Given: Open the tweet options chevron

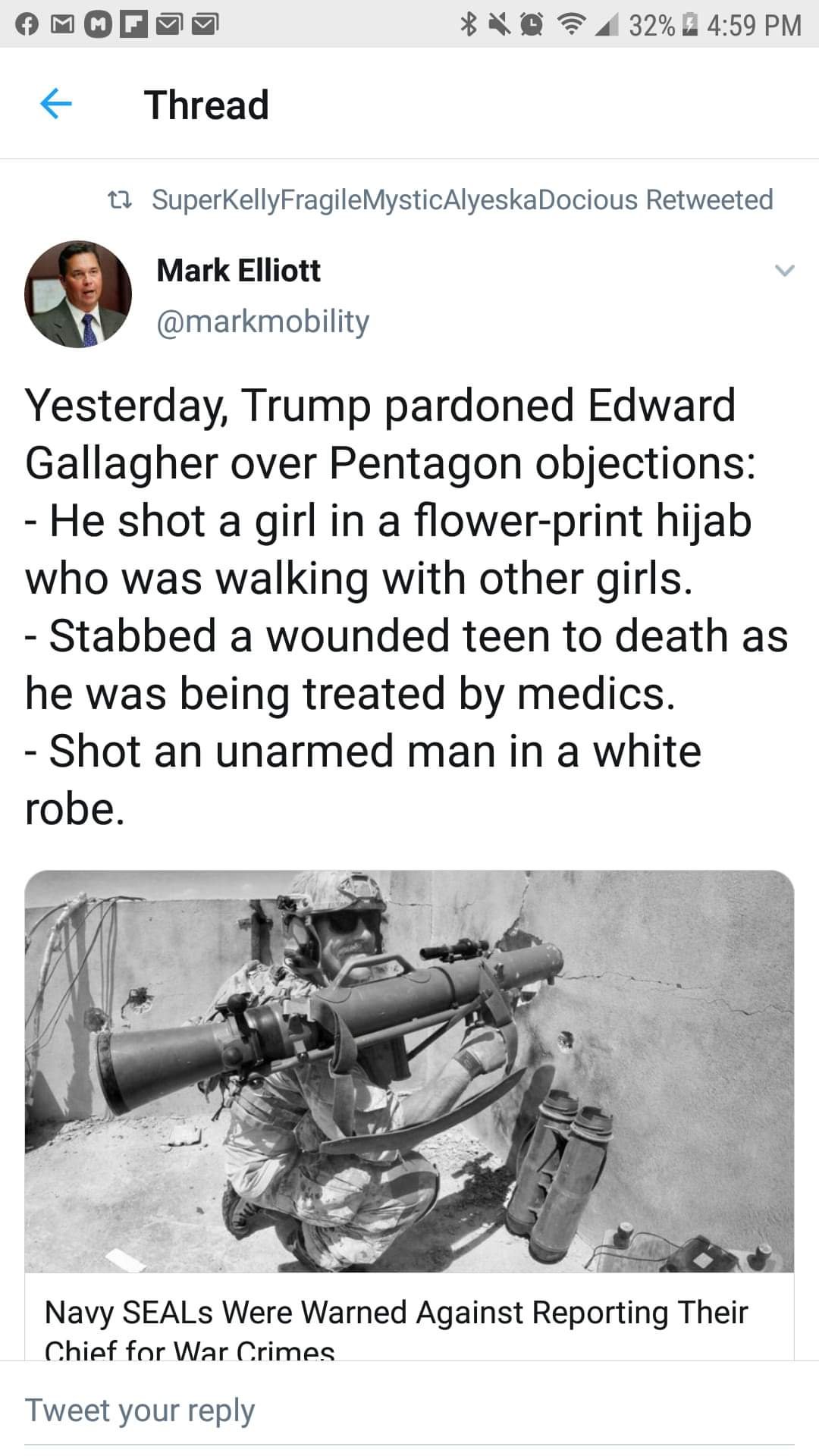Looking at the screenshot, I should click(785, 270).
